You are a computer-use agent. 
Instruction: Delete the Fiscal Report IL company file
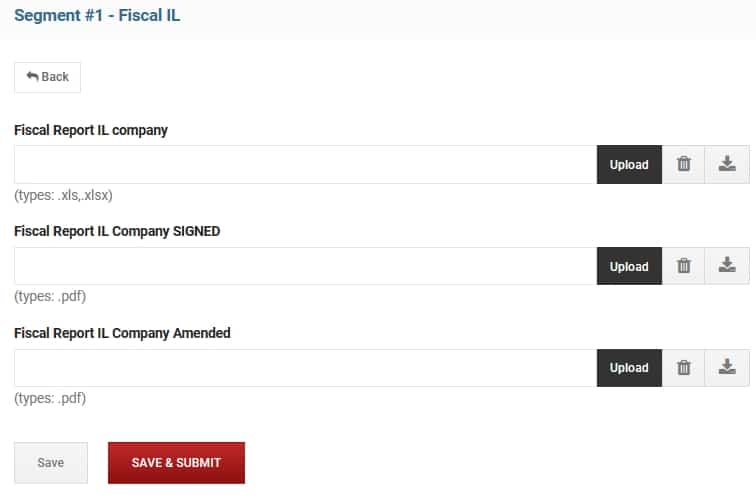pos(683,164)
